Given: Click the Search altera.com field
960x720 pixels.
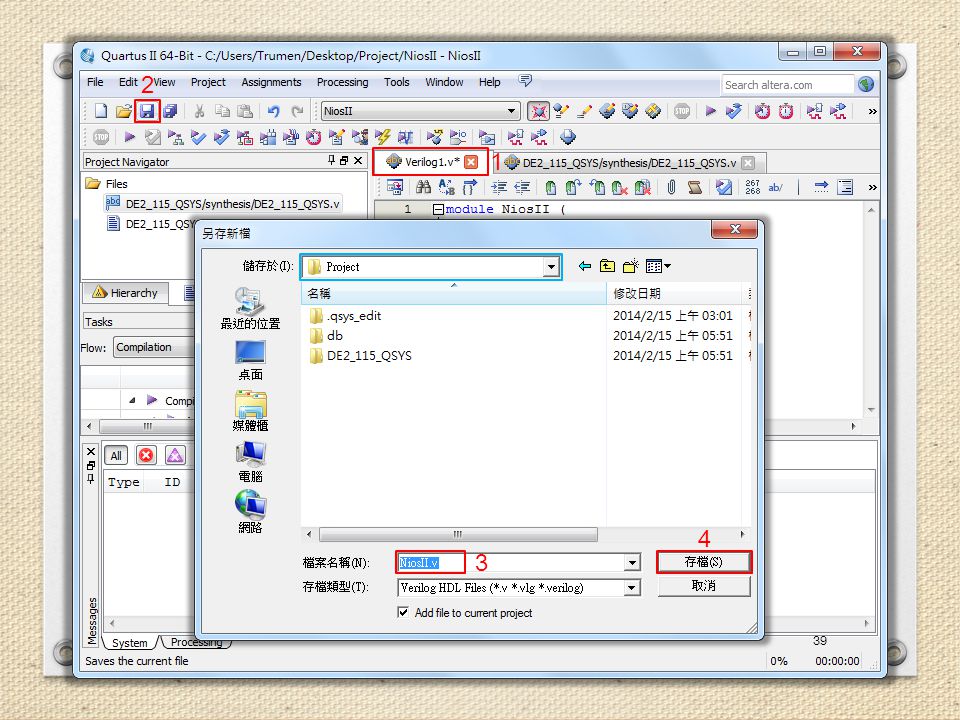Looking at the screenshot, I should tap(787, 85).
